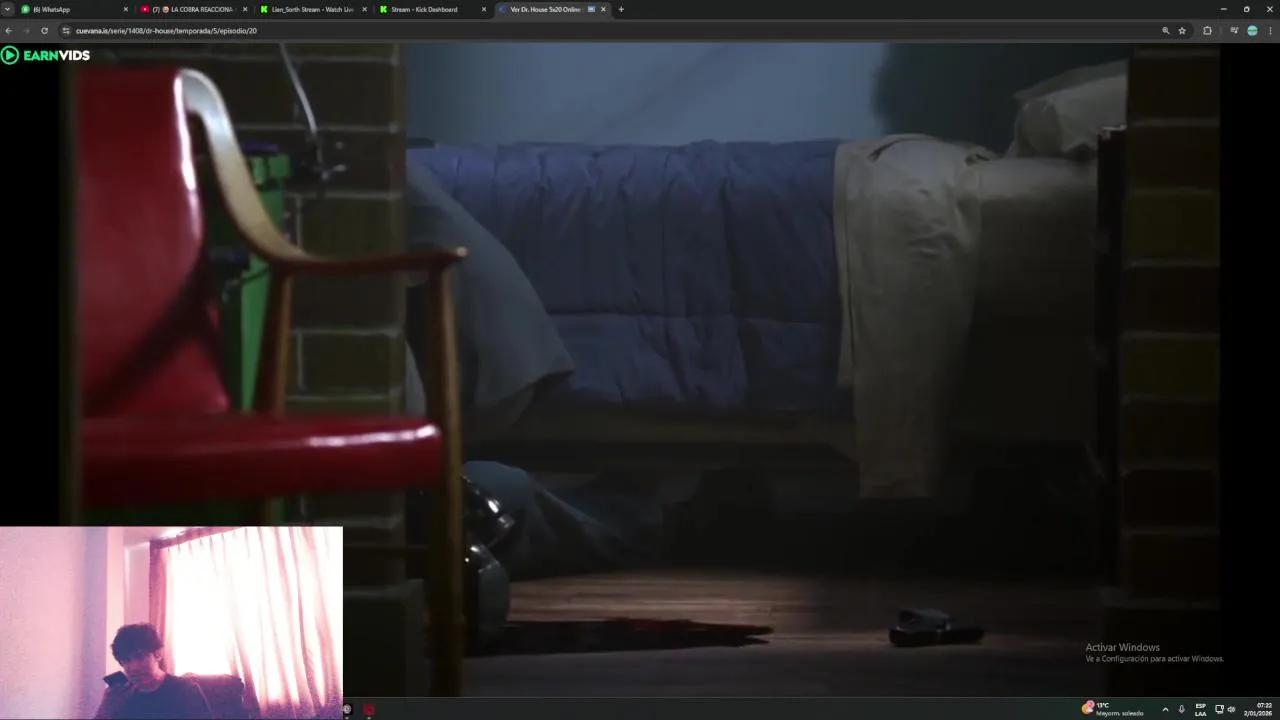The image size is (1280, 720).
Task: Click the webcam overlay thumbnail
Action: (x=171, y=622)
